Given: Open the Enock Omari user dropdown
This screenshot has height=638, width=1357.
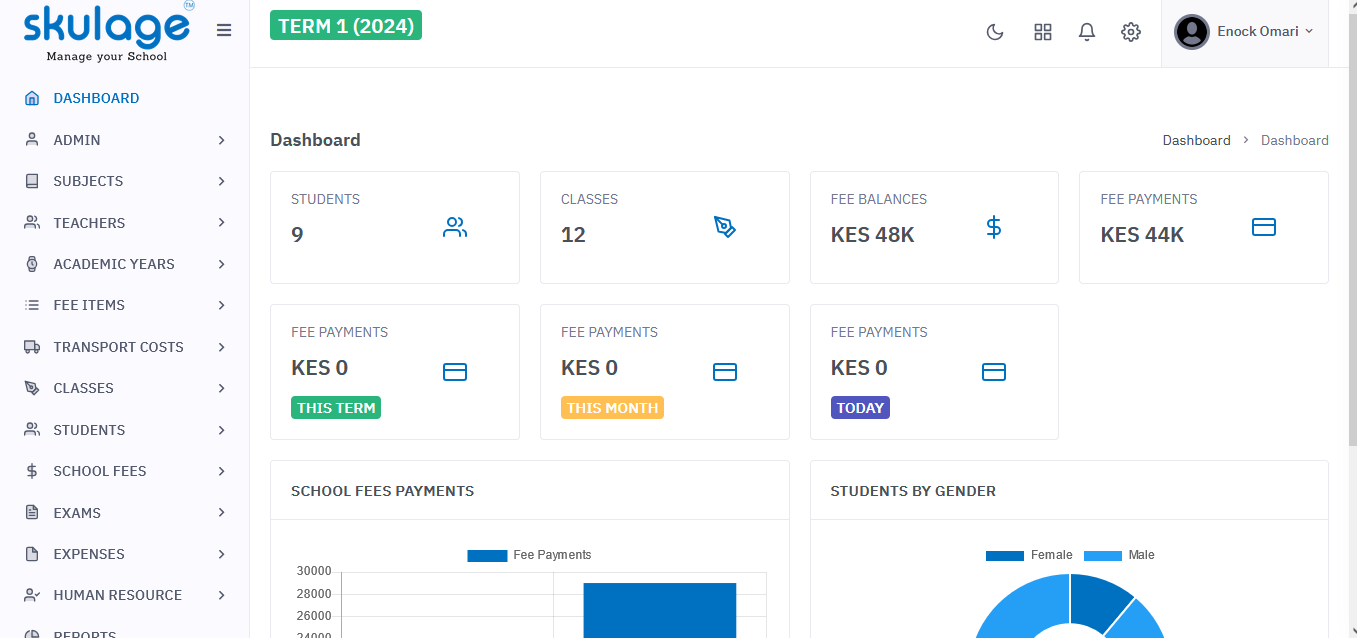Looking at the screenshot, I should pos(1245,32).
